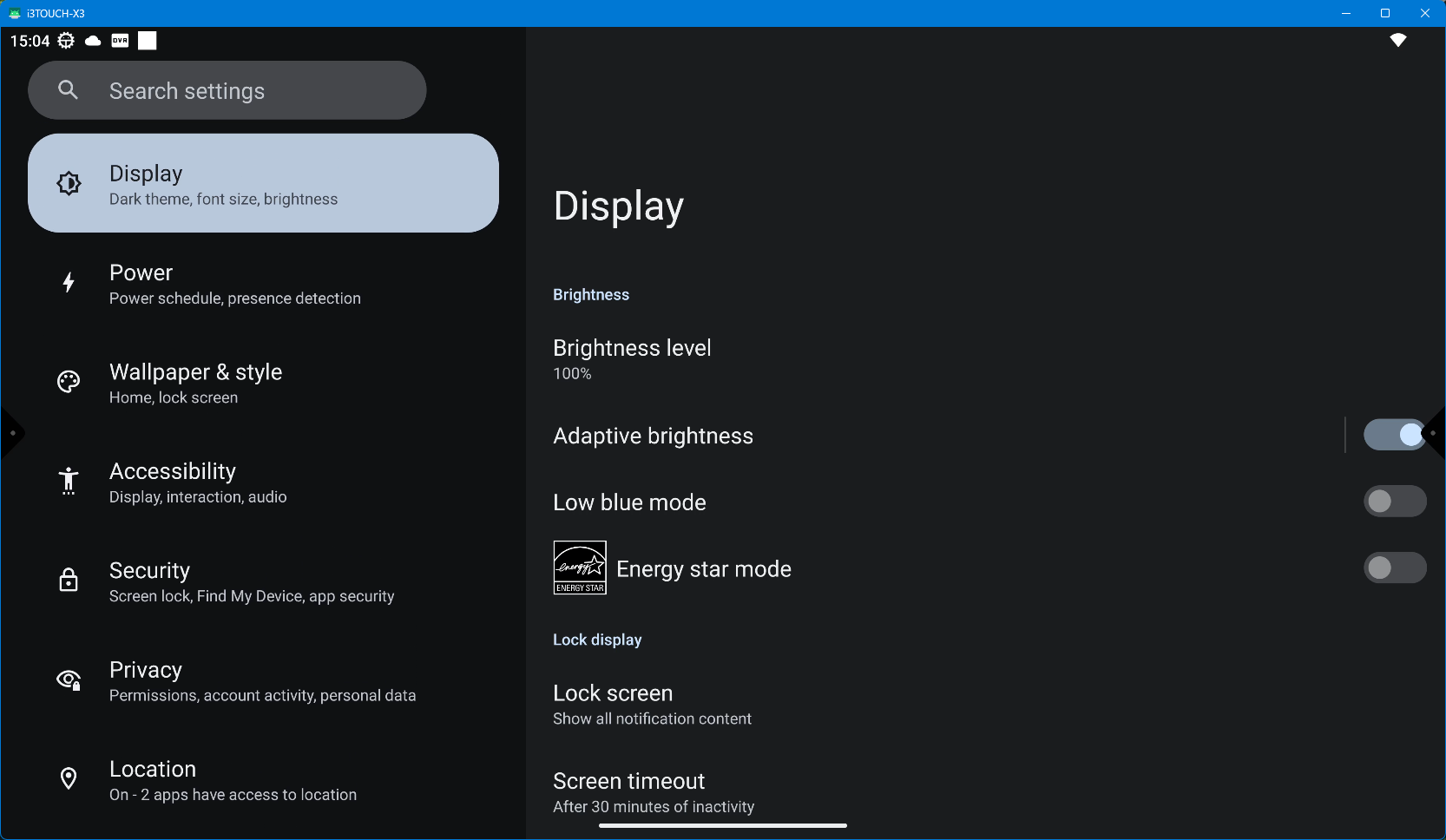This screenshot has width=1446, height=840.
Task: Click the Privacy eye icon
Action: [x=69, y=679]
